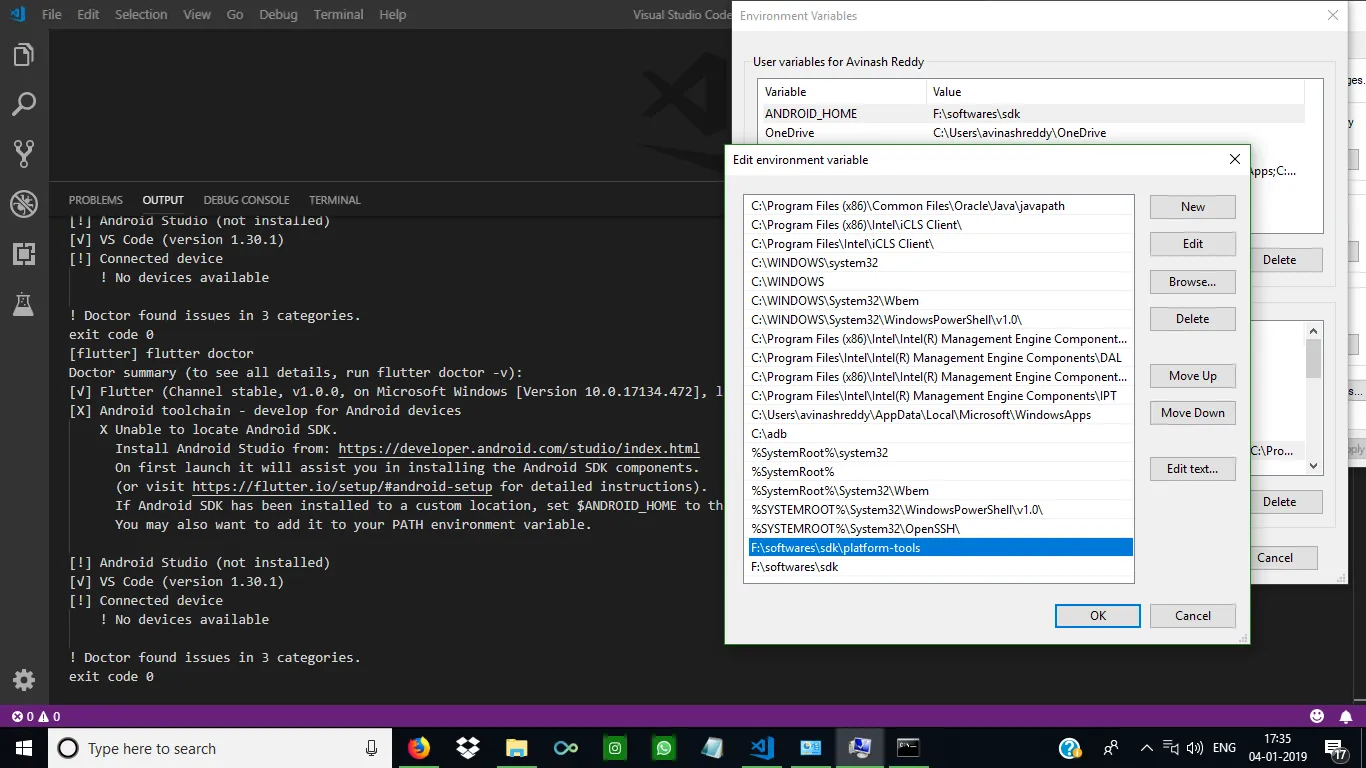Open the notifications bell in the status bar
Screen dimensions: 1366x768
[x=1345, y=716]
